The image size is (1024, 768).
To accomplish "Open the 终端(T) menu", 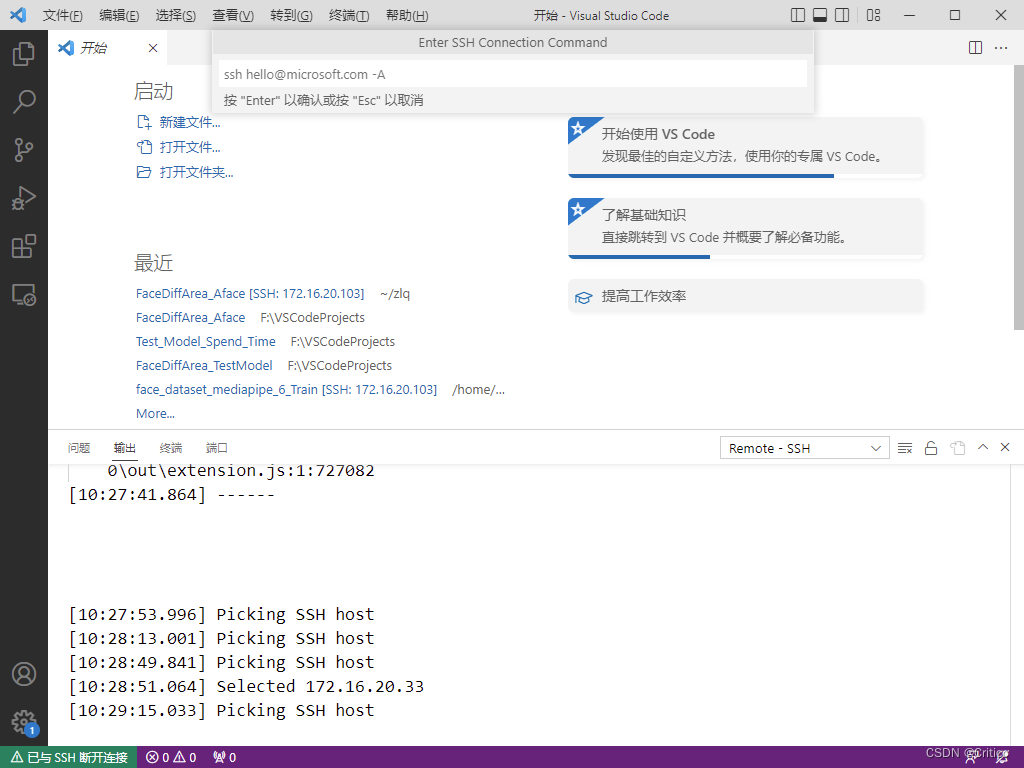I will pyautogui.click(x=349, y=15).
